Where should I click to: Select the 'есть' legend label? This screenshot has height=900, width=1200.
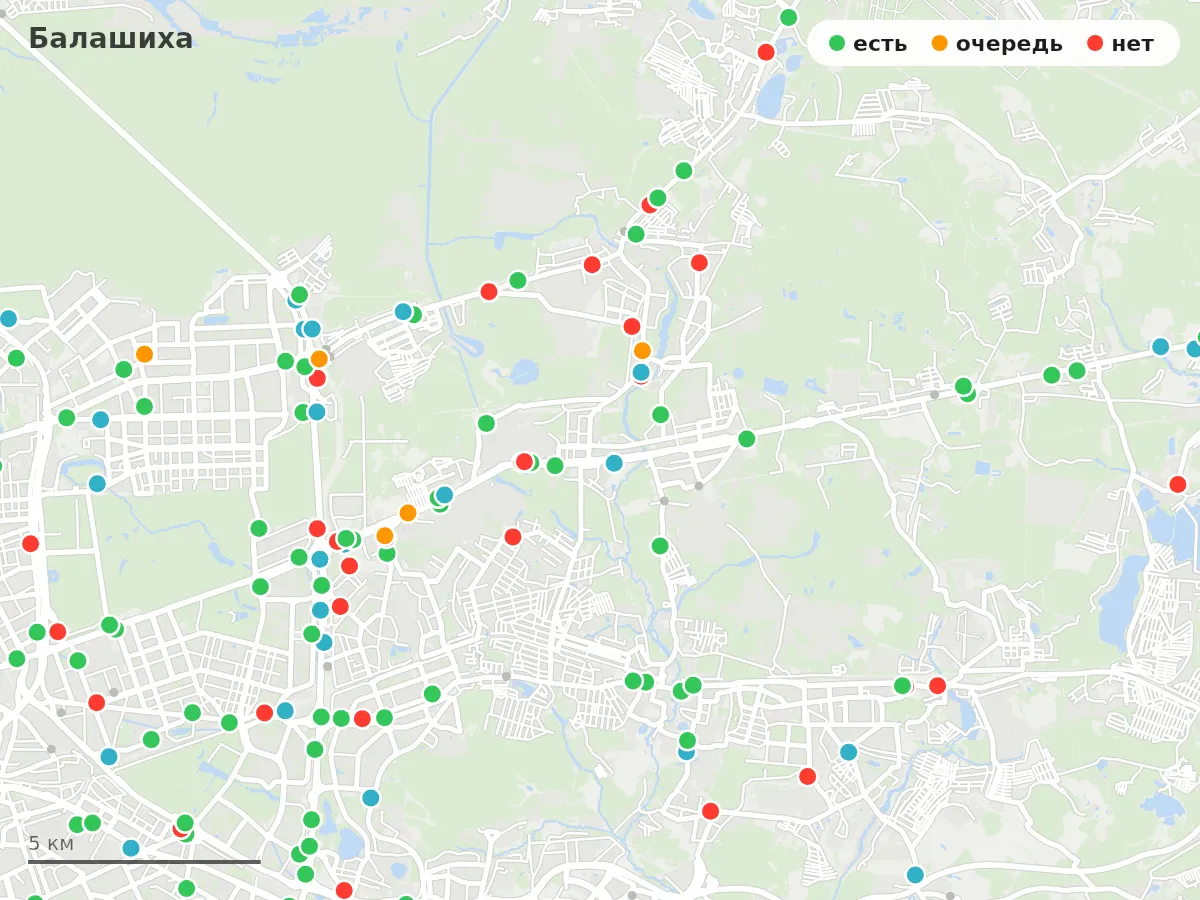pyautogui.click(x=880, y=43)
